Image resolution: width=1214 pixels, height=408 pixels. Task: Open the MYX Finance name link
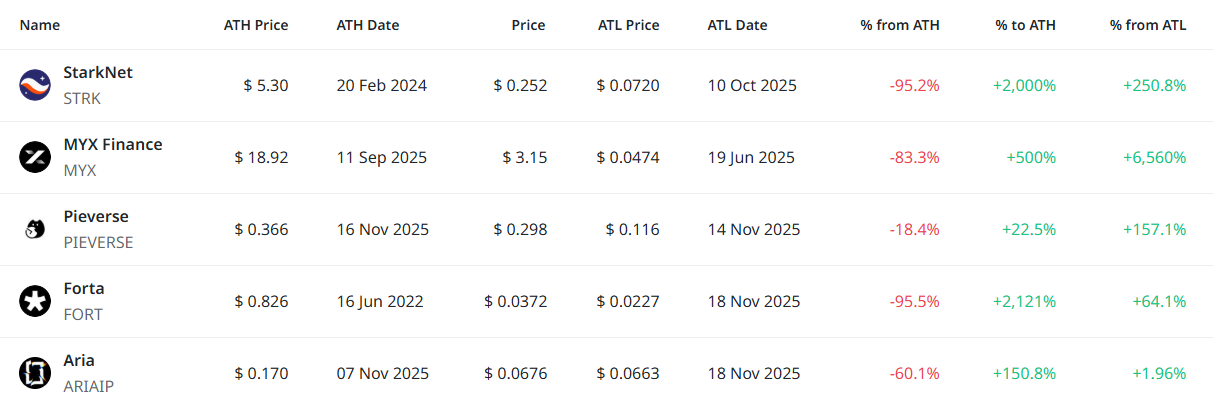click(x=112, y=145)
